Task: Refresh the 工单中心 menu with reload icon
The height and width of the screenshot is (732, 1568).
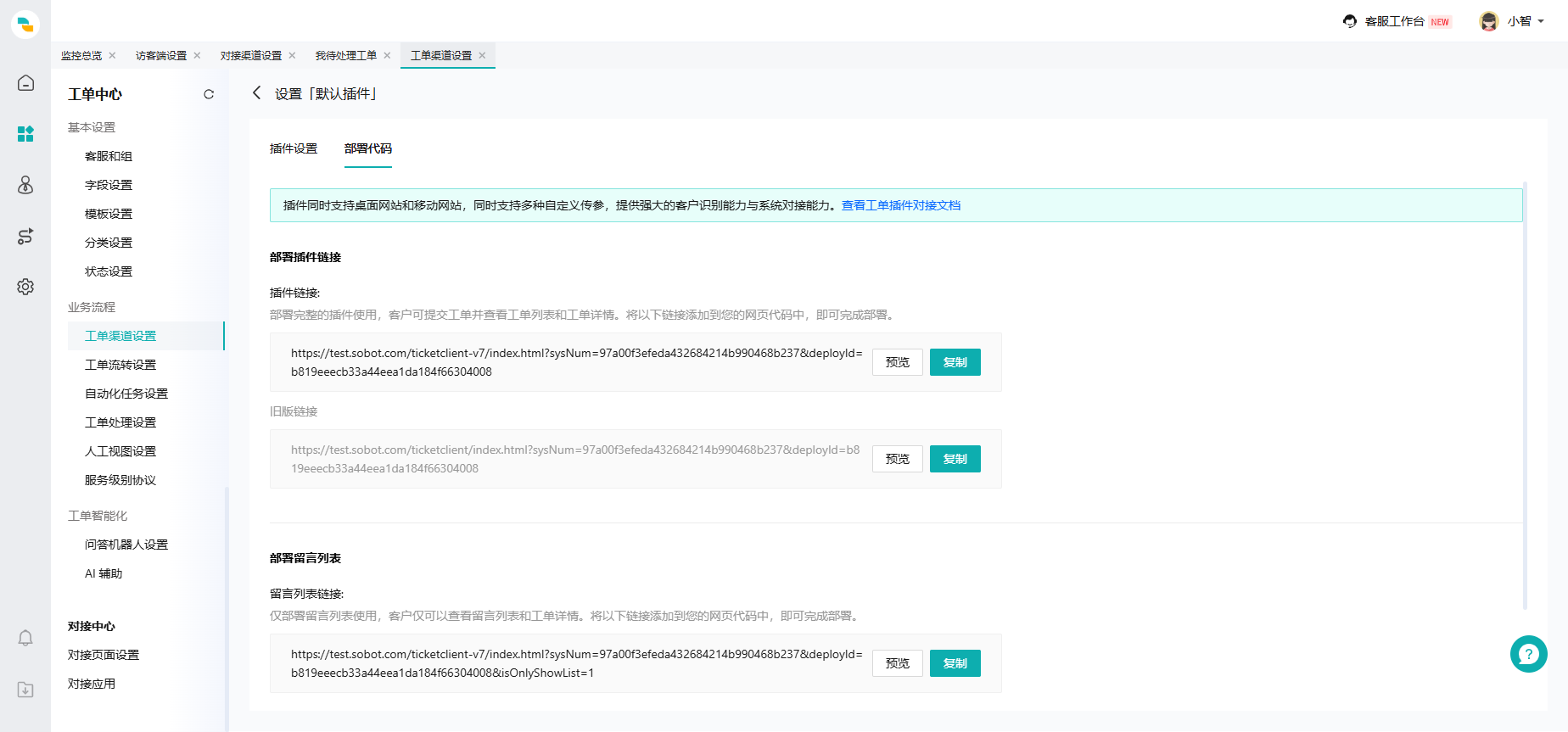Action: click(x=209, y=94)
